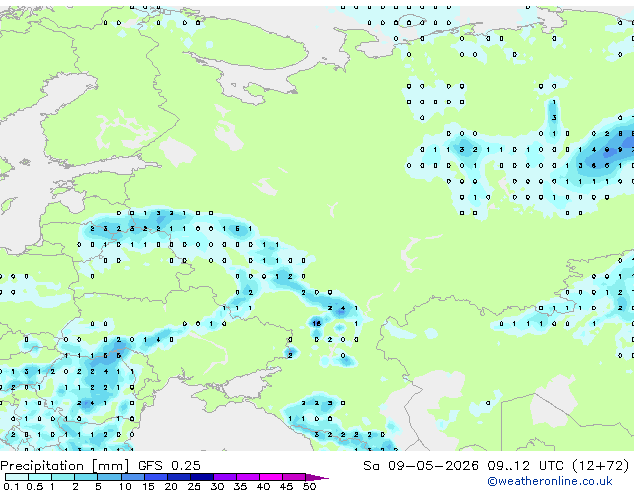634x490 pixels.
Task: Click the 25–30 mm dark navy legend swatch
Action: (202, 477)
